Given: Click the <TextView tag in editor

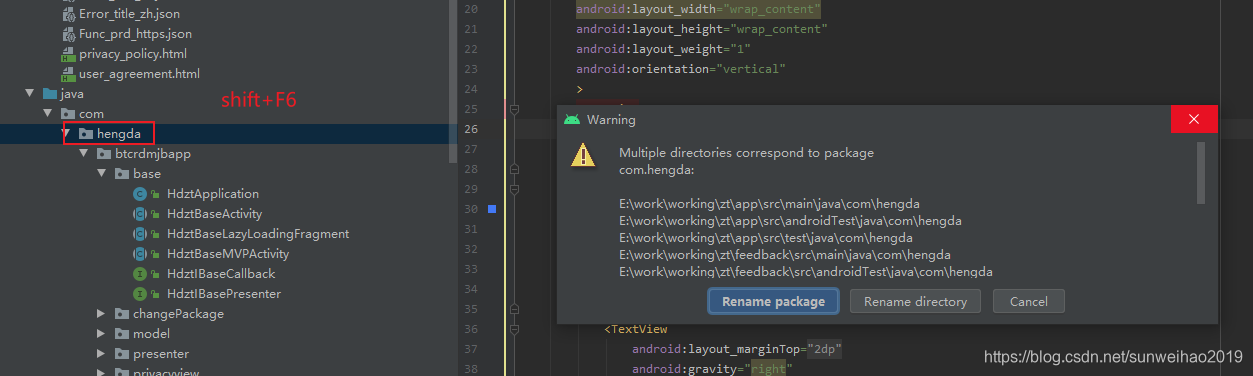Looking at the screenshot, I should coord(636,329).
